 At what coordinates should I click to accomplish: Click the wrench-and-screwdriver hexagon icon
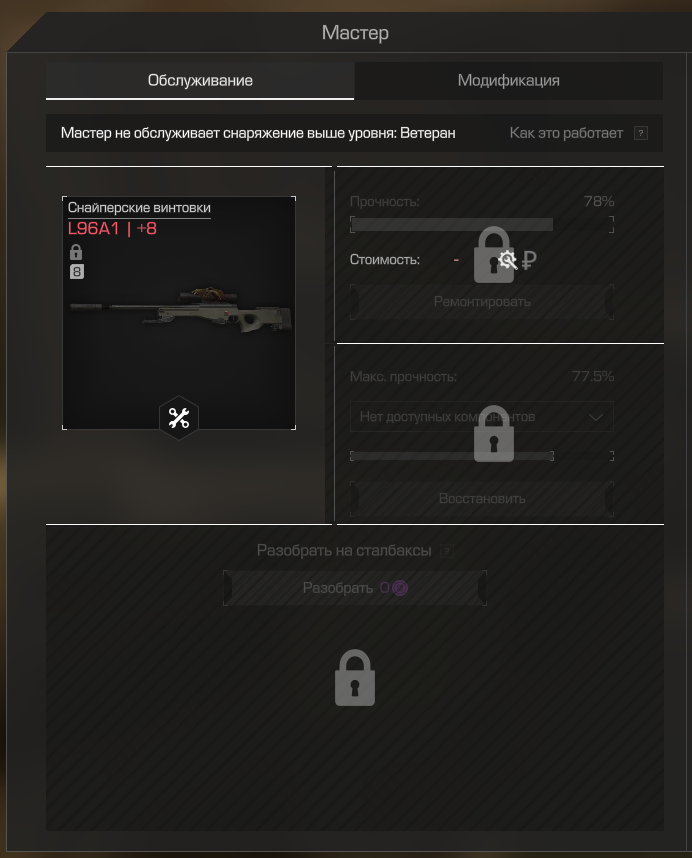[179, 418]
